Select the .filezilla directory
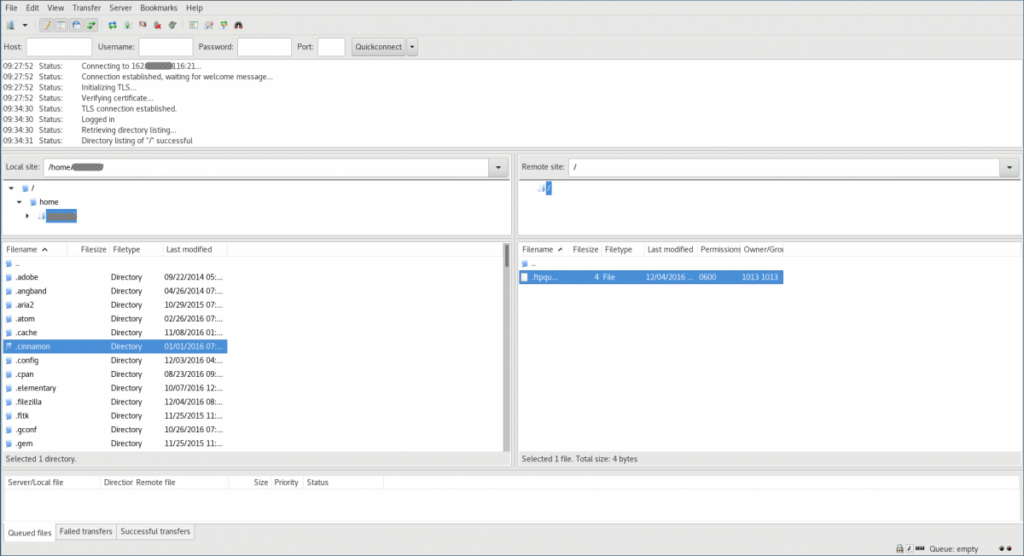Image resolution: width=1024 pixels, height=556 pixels. tap(115, 402)
